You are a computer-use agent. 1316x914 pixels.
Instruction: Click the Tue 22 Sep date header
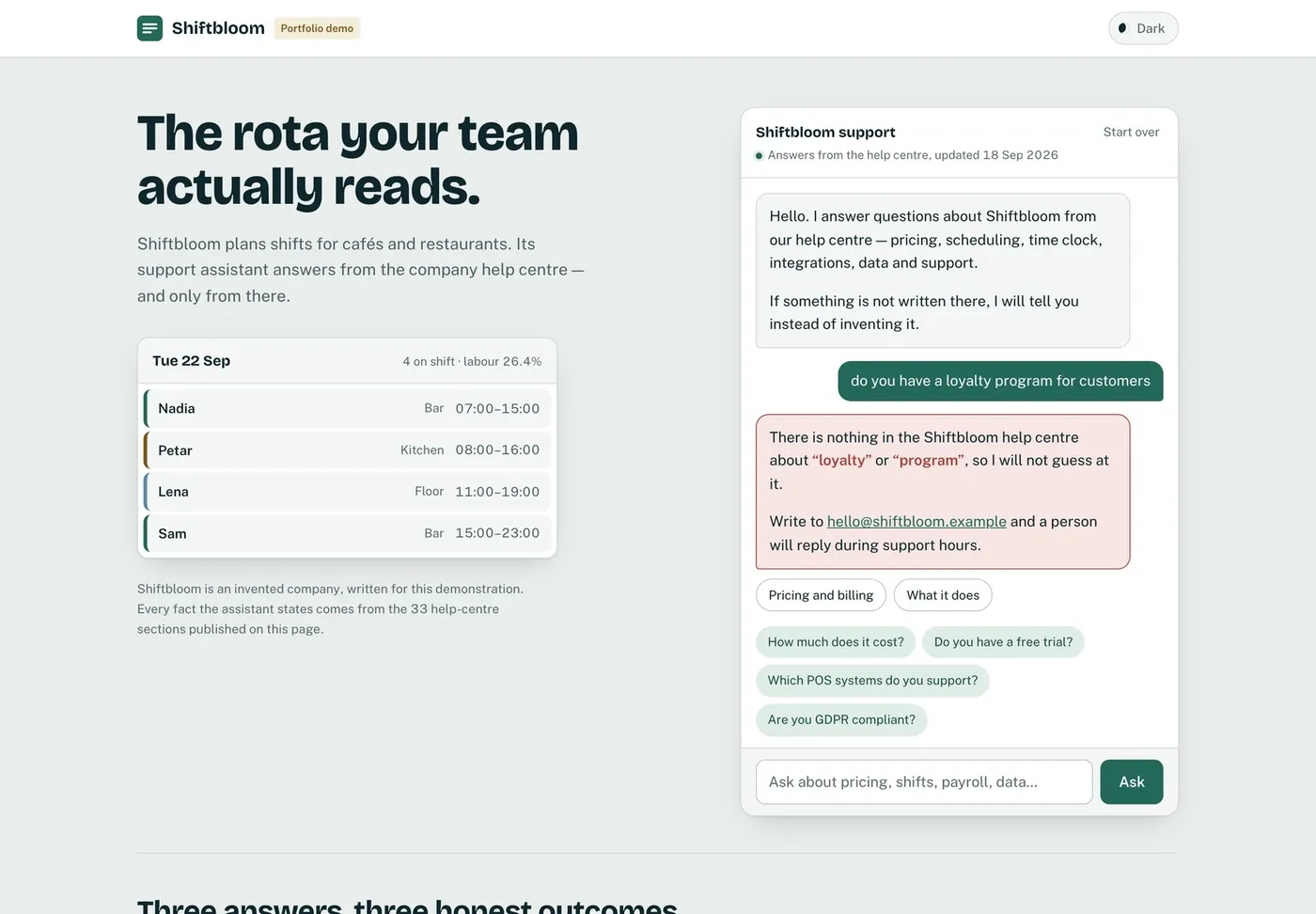pyautogui.click(x=191, y=361)
